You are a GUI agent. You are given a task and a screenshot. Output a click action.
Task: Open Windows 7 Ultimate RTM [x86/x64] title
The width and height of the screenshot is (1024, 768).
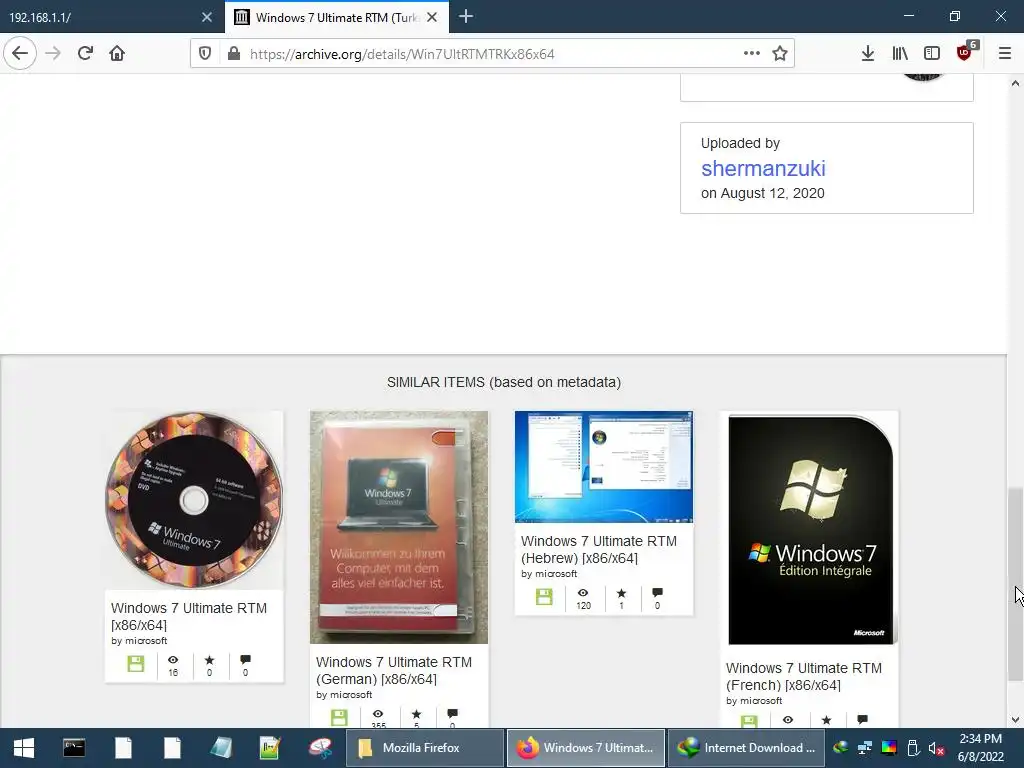click(189, 616)
